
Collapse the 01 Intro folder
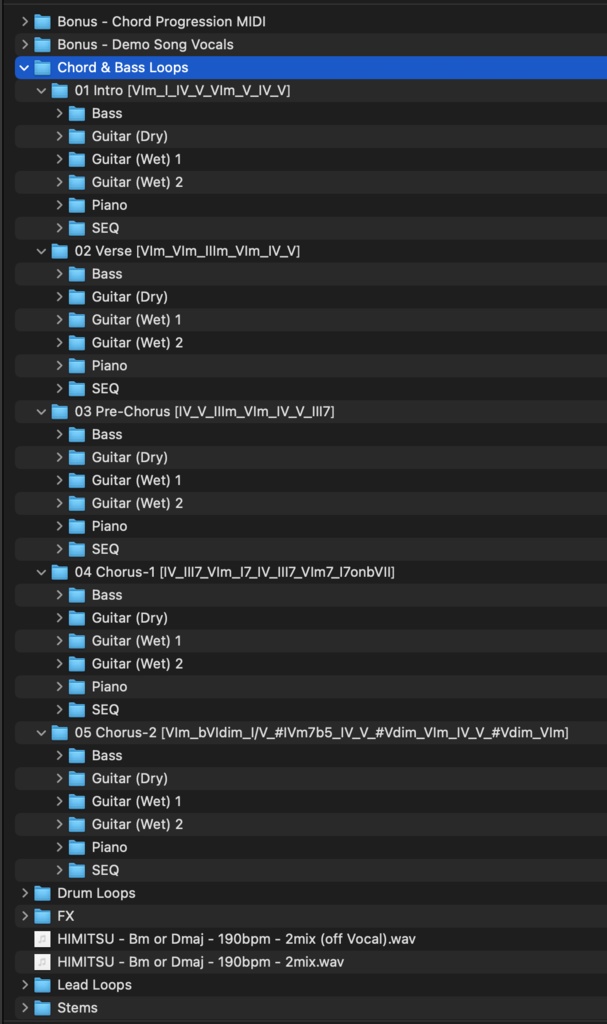tap(41, 90)
